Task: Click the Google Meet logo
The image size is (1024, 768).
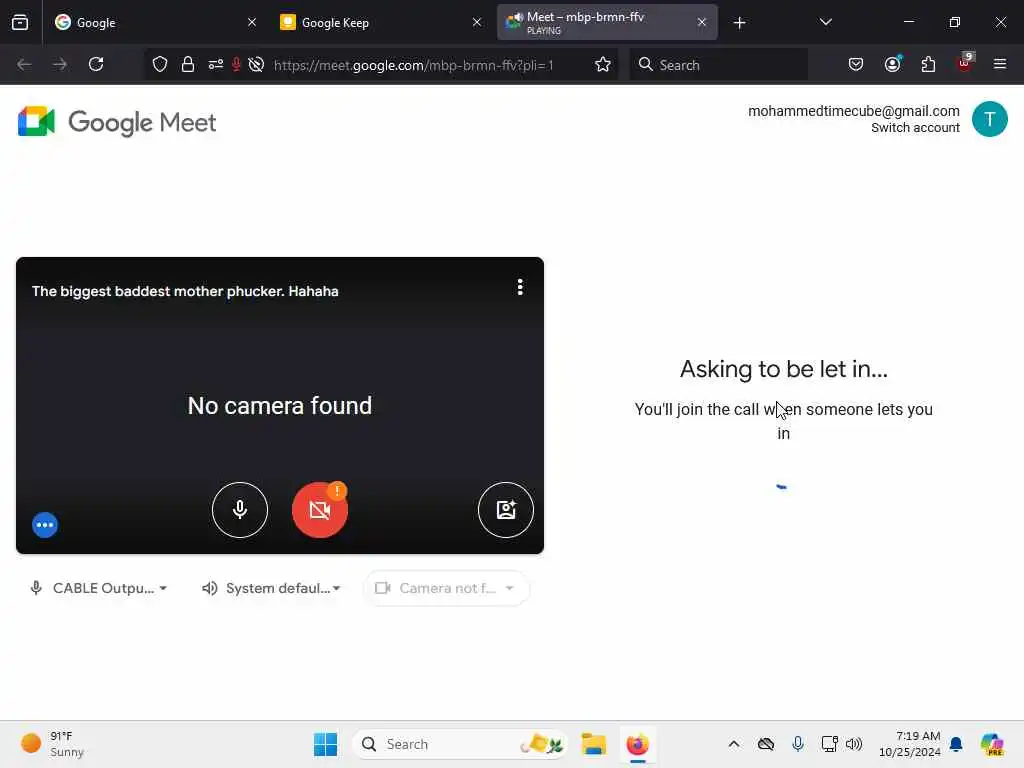Action: [x=117, y=122]
